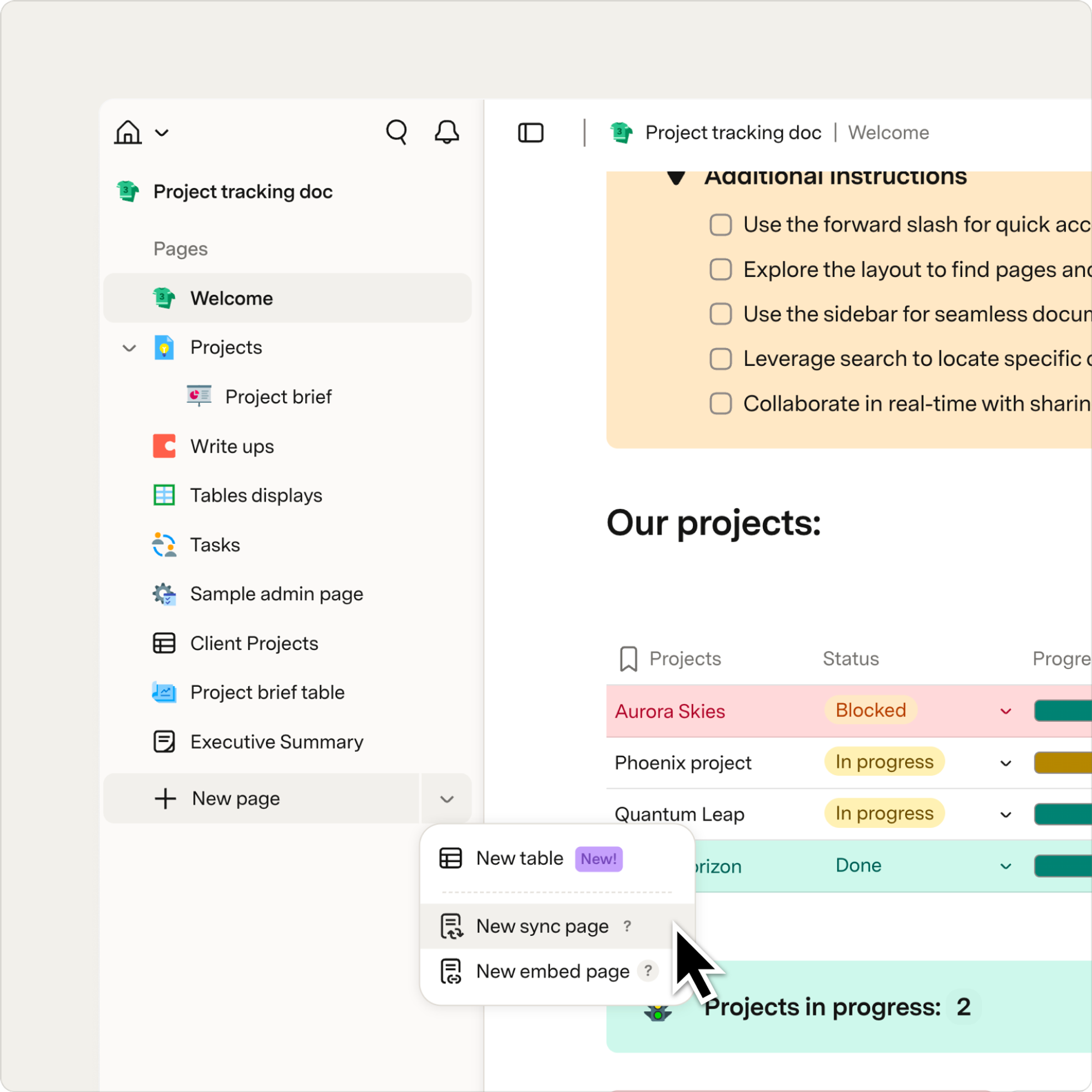This screenshot has width=1092, height=1092.
Task: Check 'Use the sidebar for seamless' checkbox
Action: click(721, 314)
